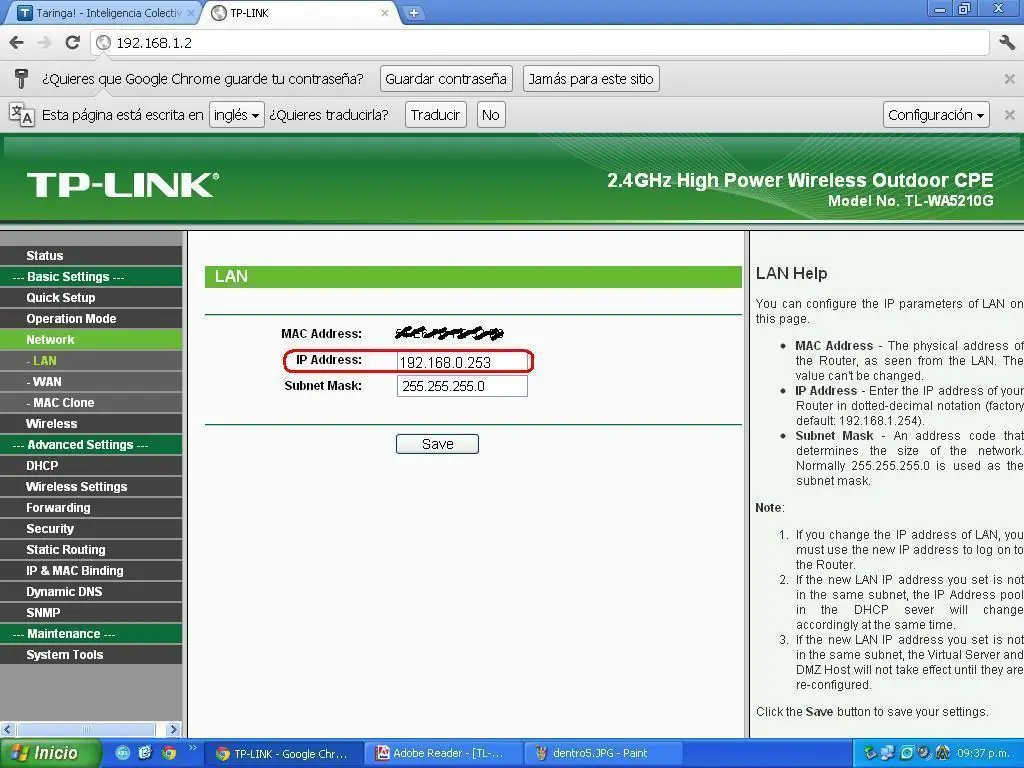This screenshot has width=1024, height=768.
Task: Open IP & MAC Binding in sidebar
Action: click(91, 571)
